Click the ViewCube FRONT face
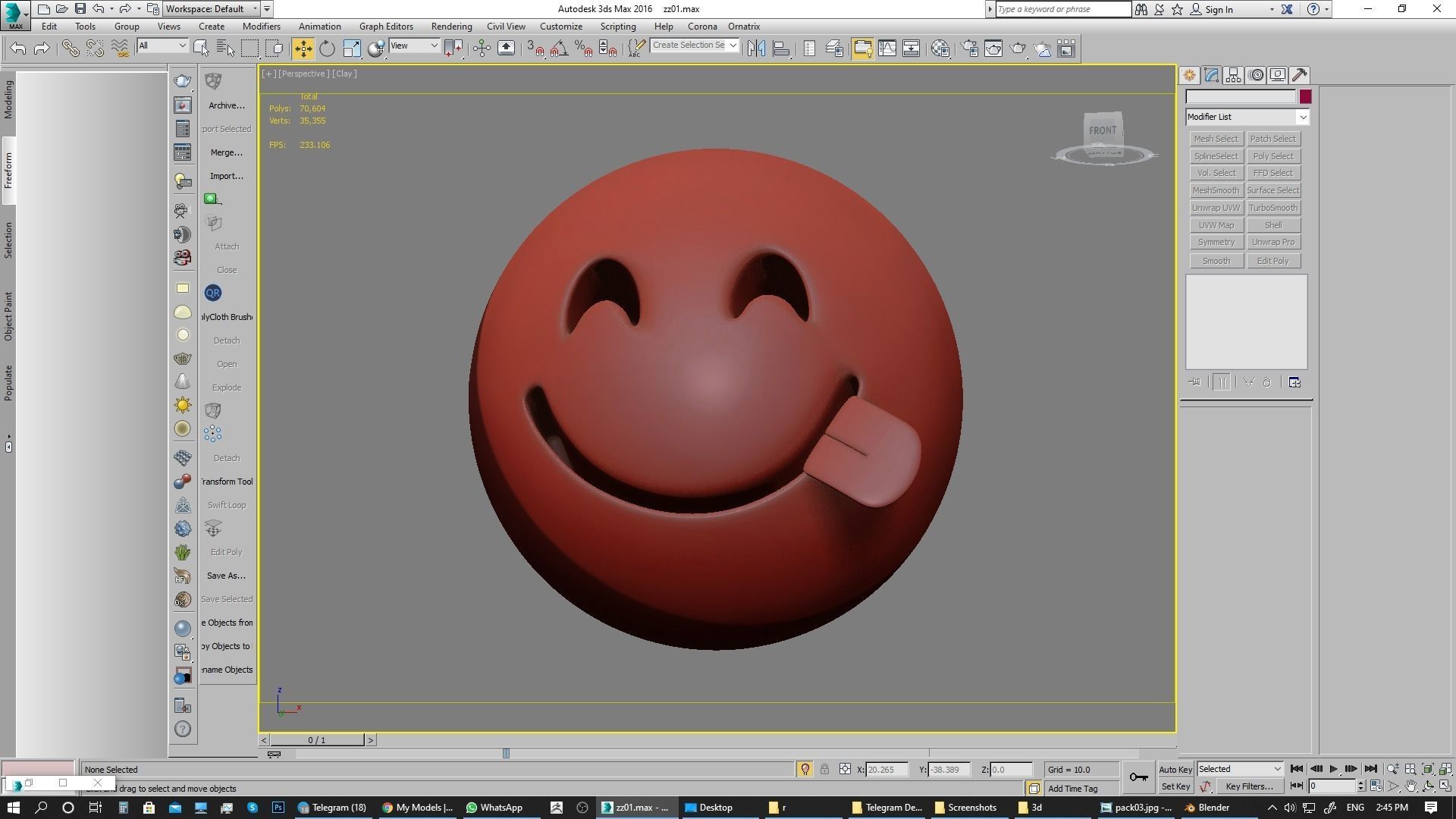This screenshot has height=819, width=1456. 1103,130
